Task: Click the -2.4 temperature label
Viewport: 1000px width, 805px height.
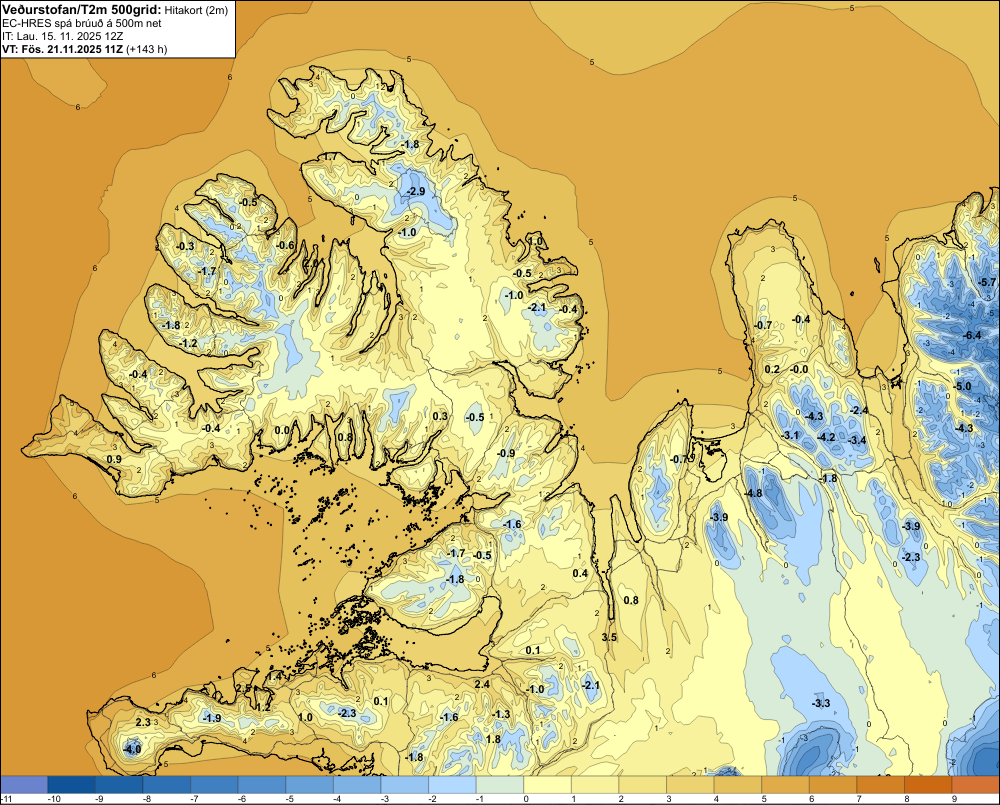Action: coord(859,411)
